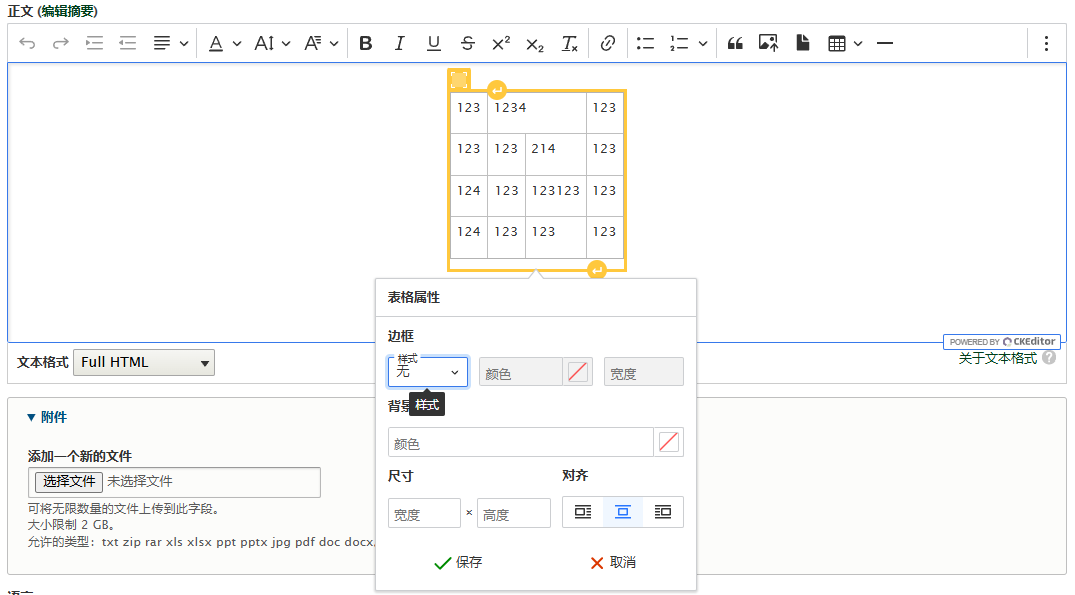The image size is (1075, 595).
Task: Open the background color picker swatch
Action: 669,442
